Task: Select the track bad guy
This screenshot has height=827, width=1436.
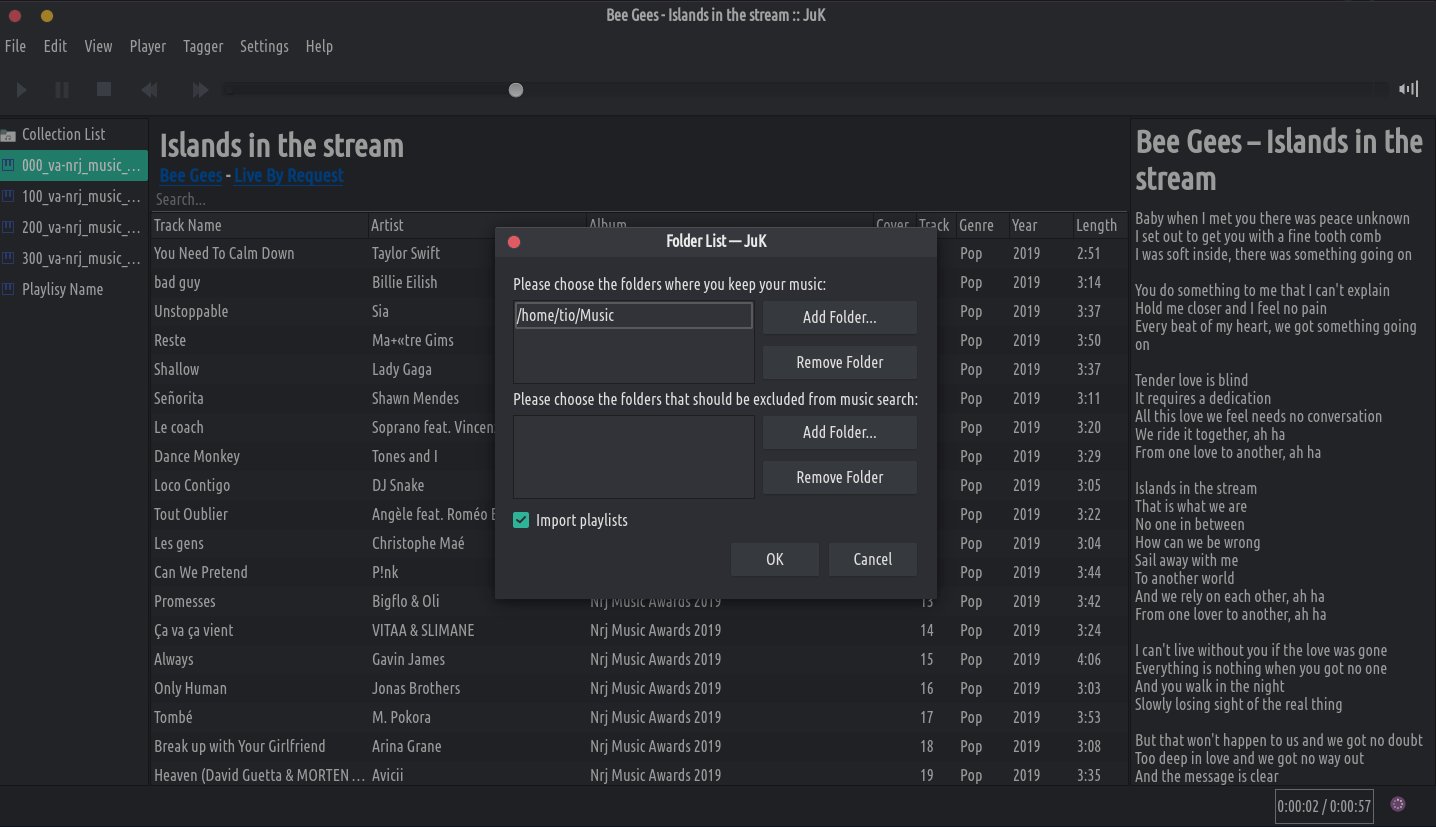Action: [177, 282]
